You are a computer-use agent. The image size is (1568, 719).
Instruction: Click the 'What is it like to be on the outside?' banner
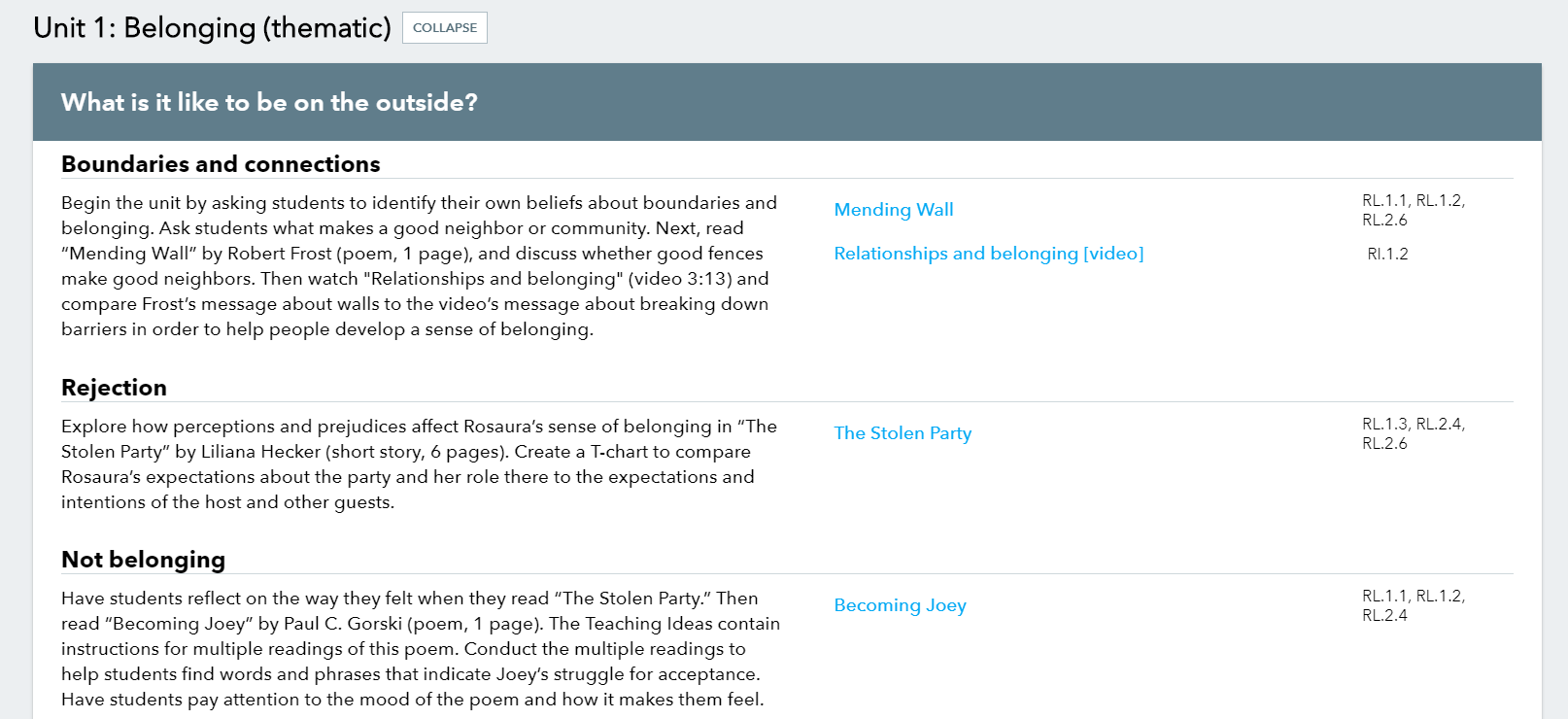787,102
